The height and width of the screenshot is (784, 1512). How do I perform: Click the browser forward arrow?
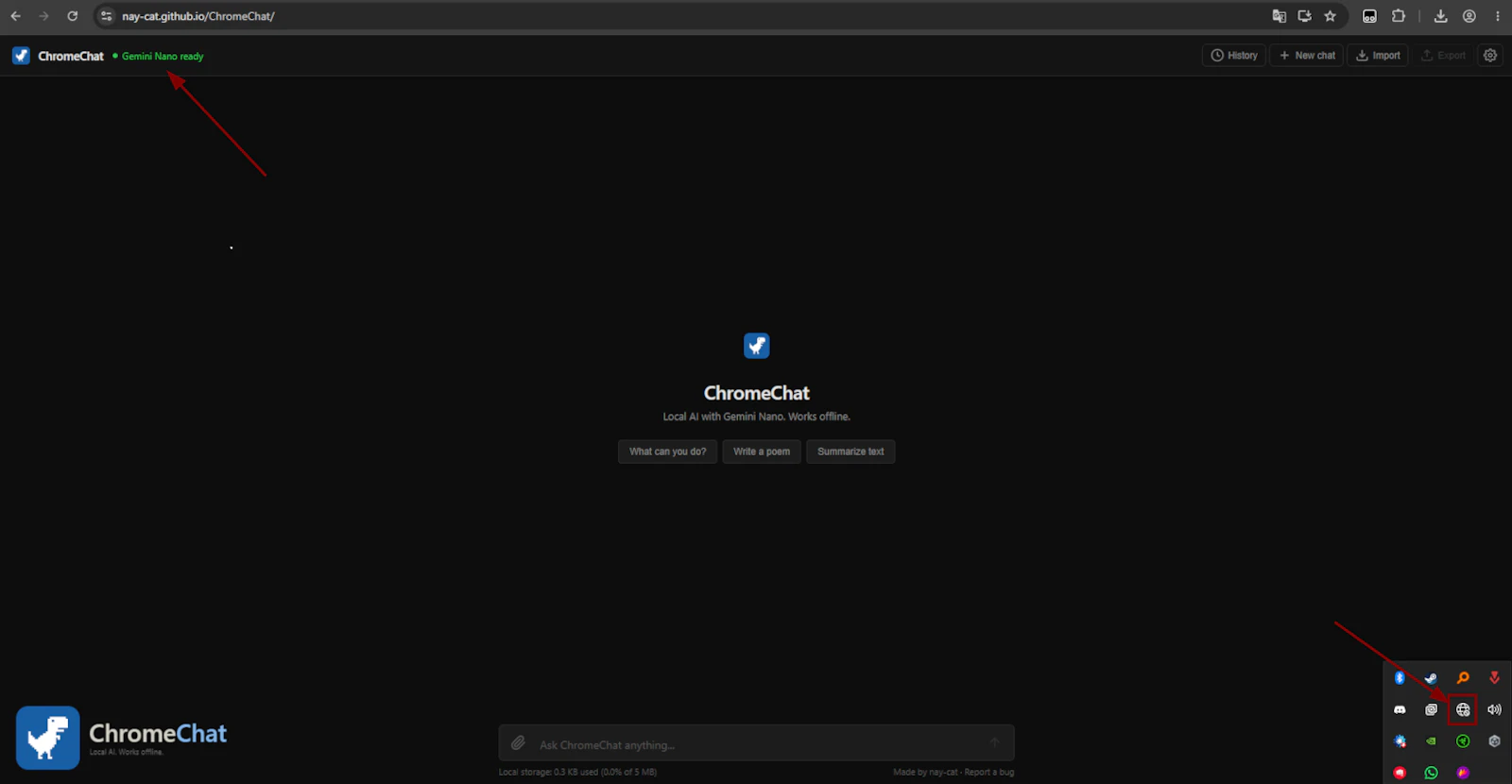(43, 16)
